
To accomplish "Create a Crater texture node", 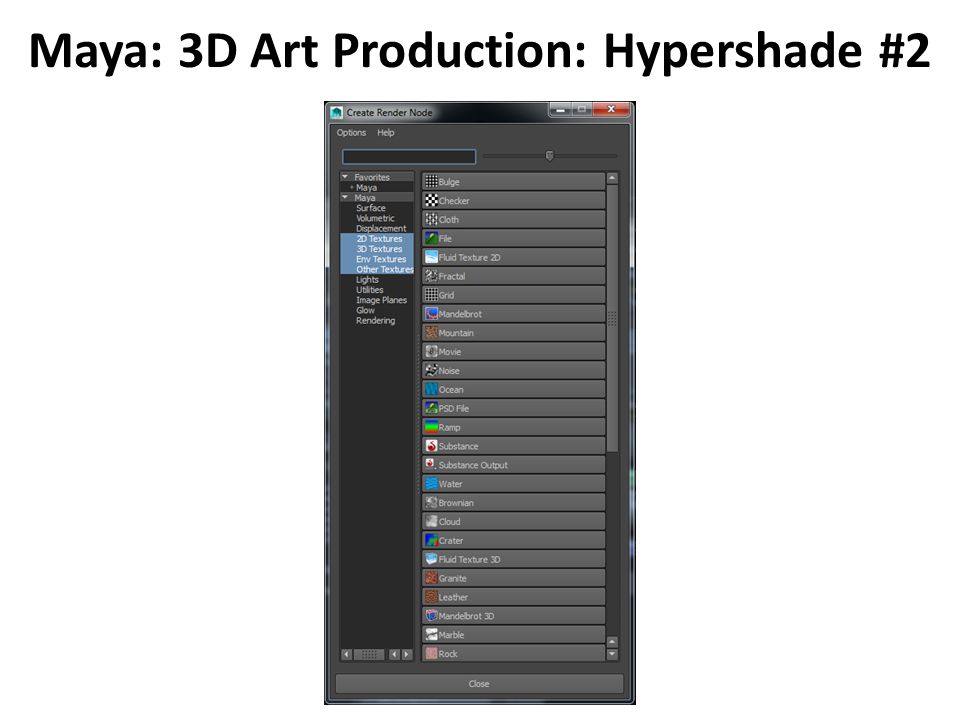I will point(513,541).
